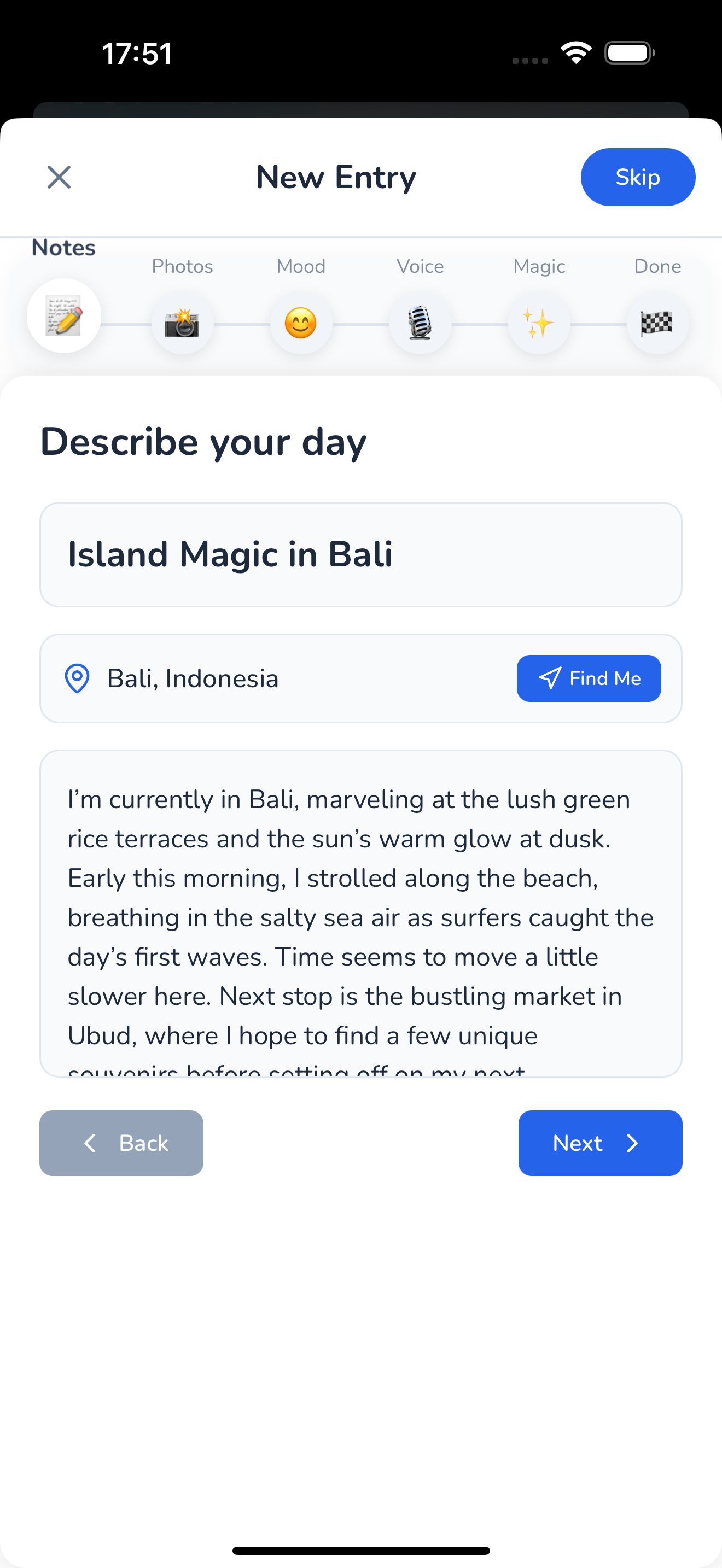
Task: Edit the Island Magic in Bali title
Action: coord(362,554)
